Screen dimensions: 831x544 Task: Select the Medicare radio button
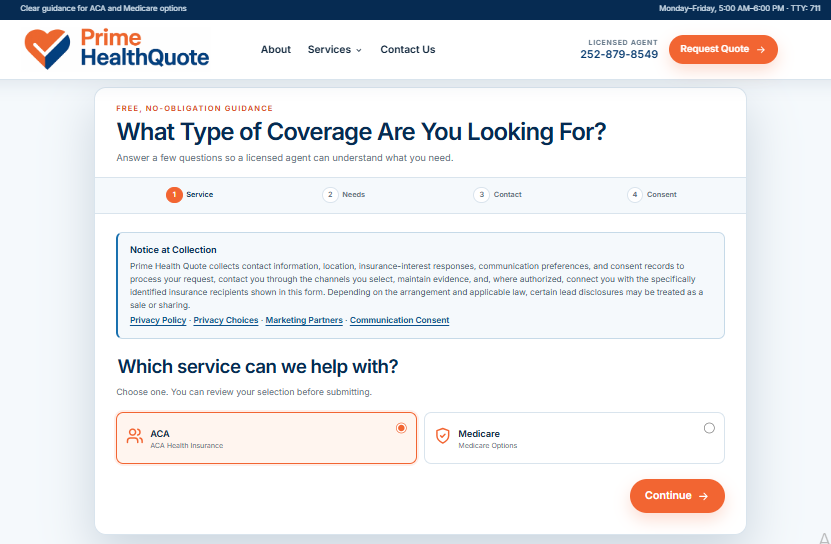coord(709,428)
